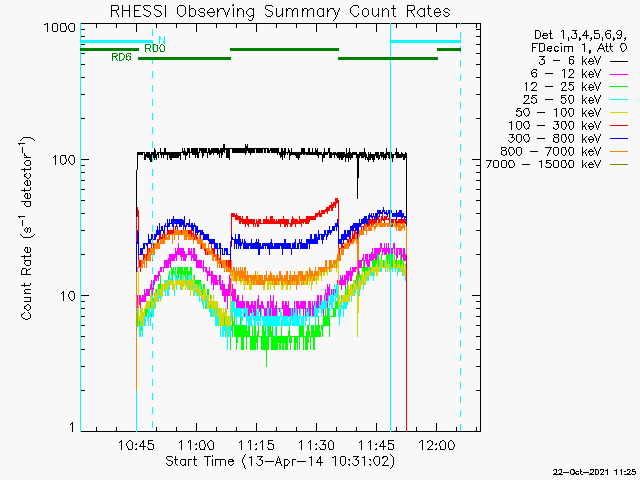
Task: Select the '6 - 12 keV' legend label
Action: click(x=566, y=74)
